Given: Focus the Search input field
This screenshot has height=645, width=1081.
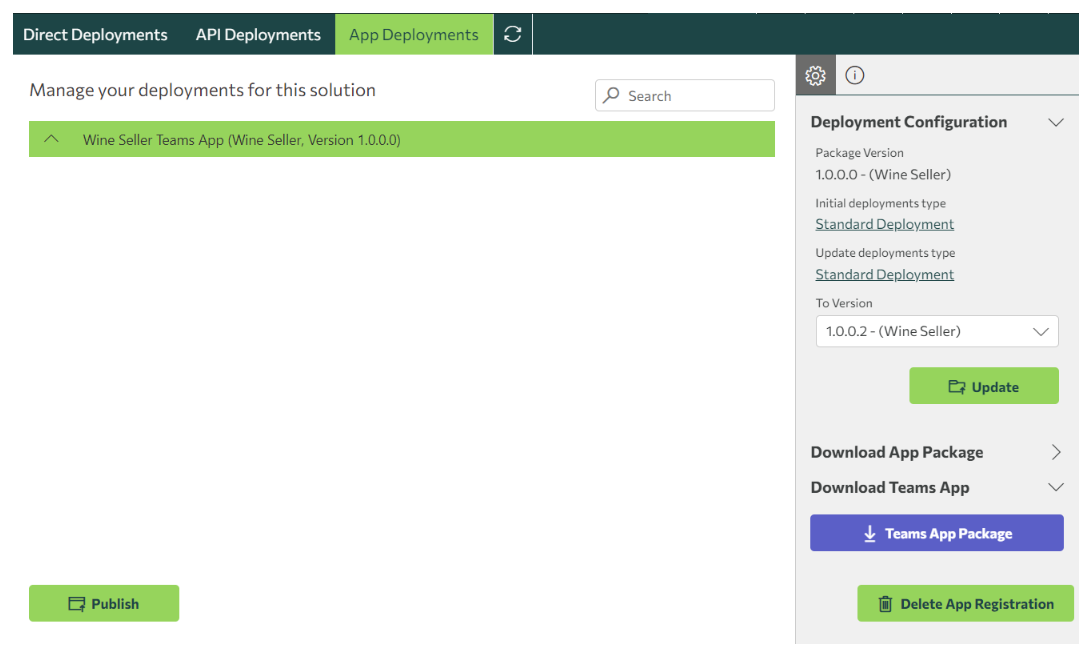Looking at the screenshot, I should coord(685,95).
